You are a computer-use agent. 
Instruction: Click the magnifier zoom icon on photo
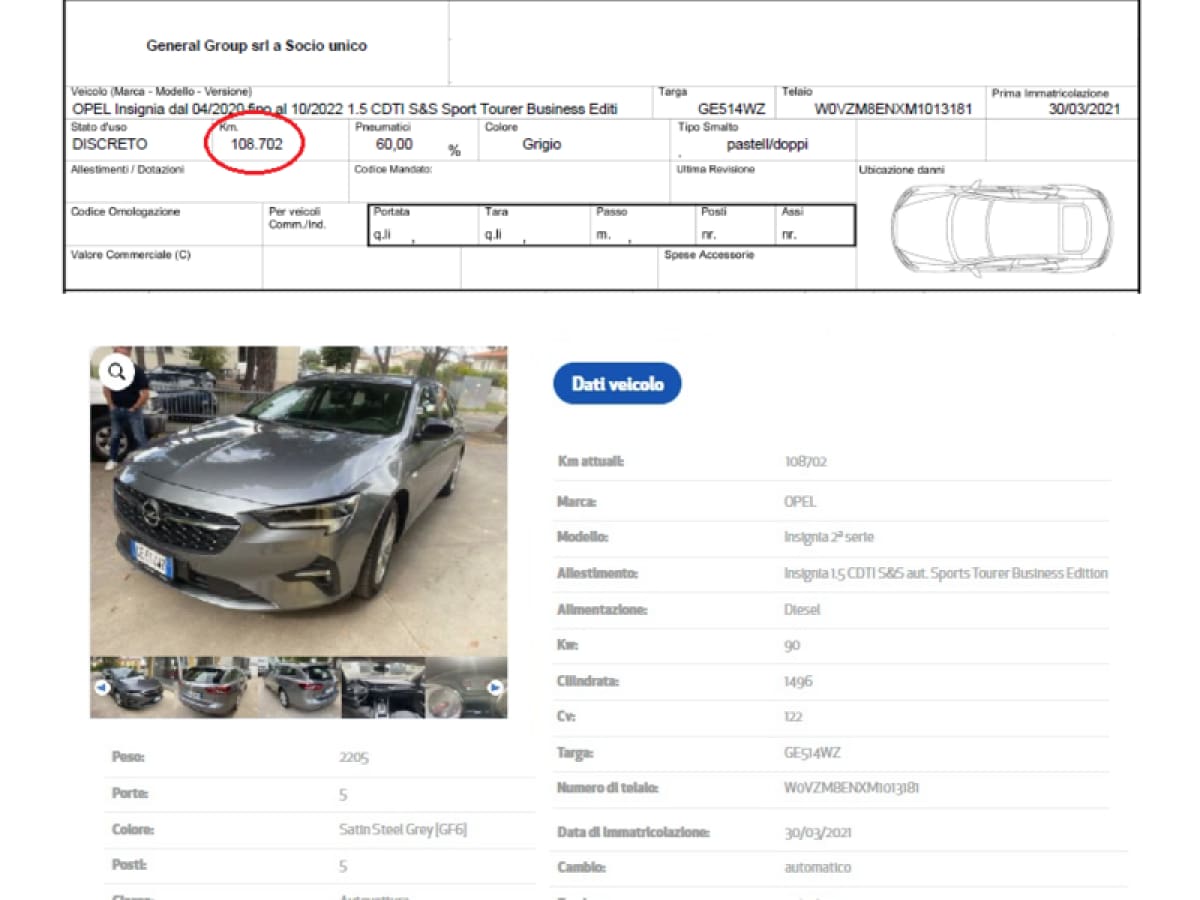coord(117,372)
